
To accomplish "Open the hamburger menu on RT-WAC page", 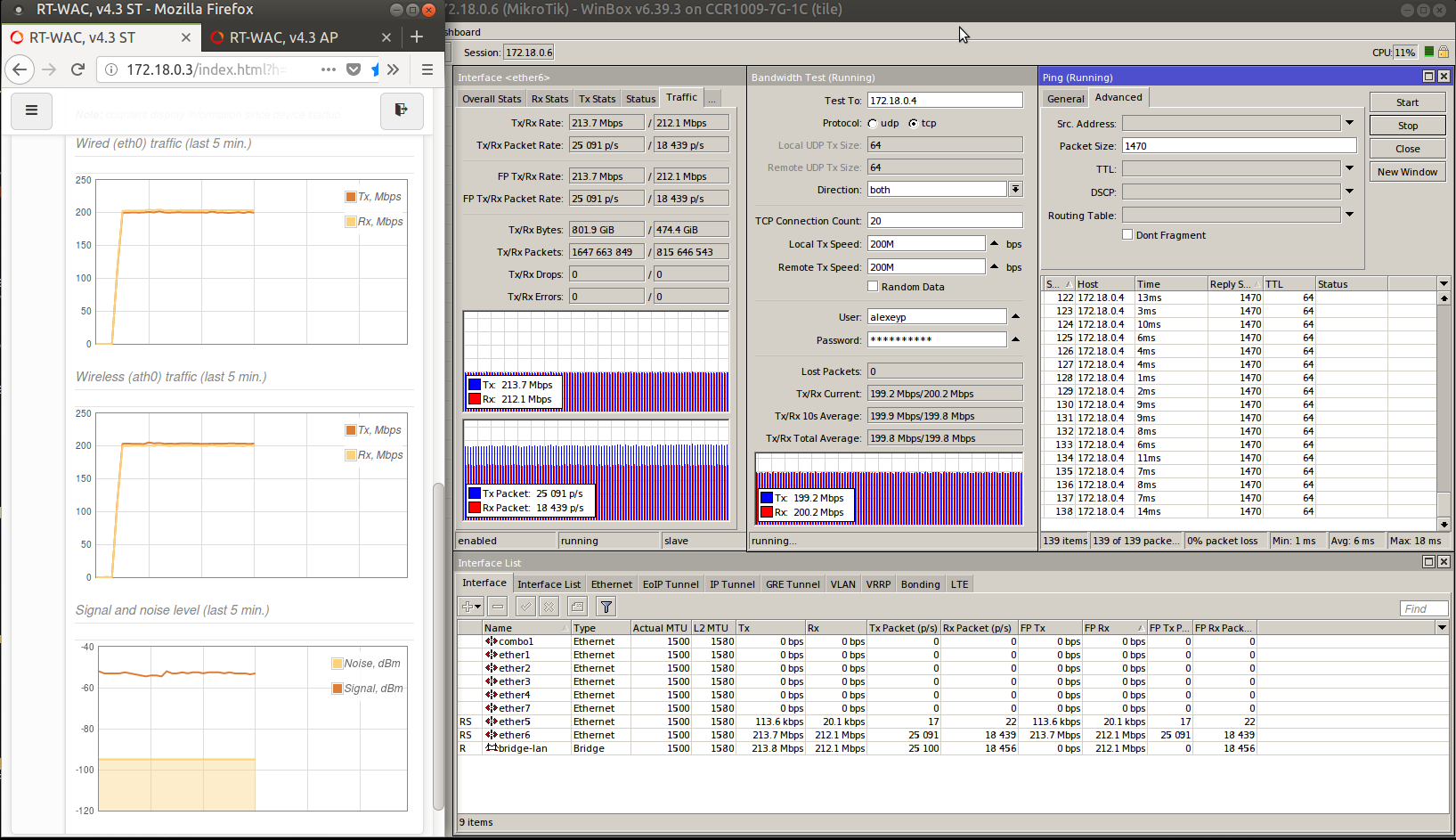I will [x=31, y=110].
